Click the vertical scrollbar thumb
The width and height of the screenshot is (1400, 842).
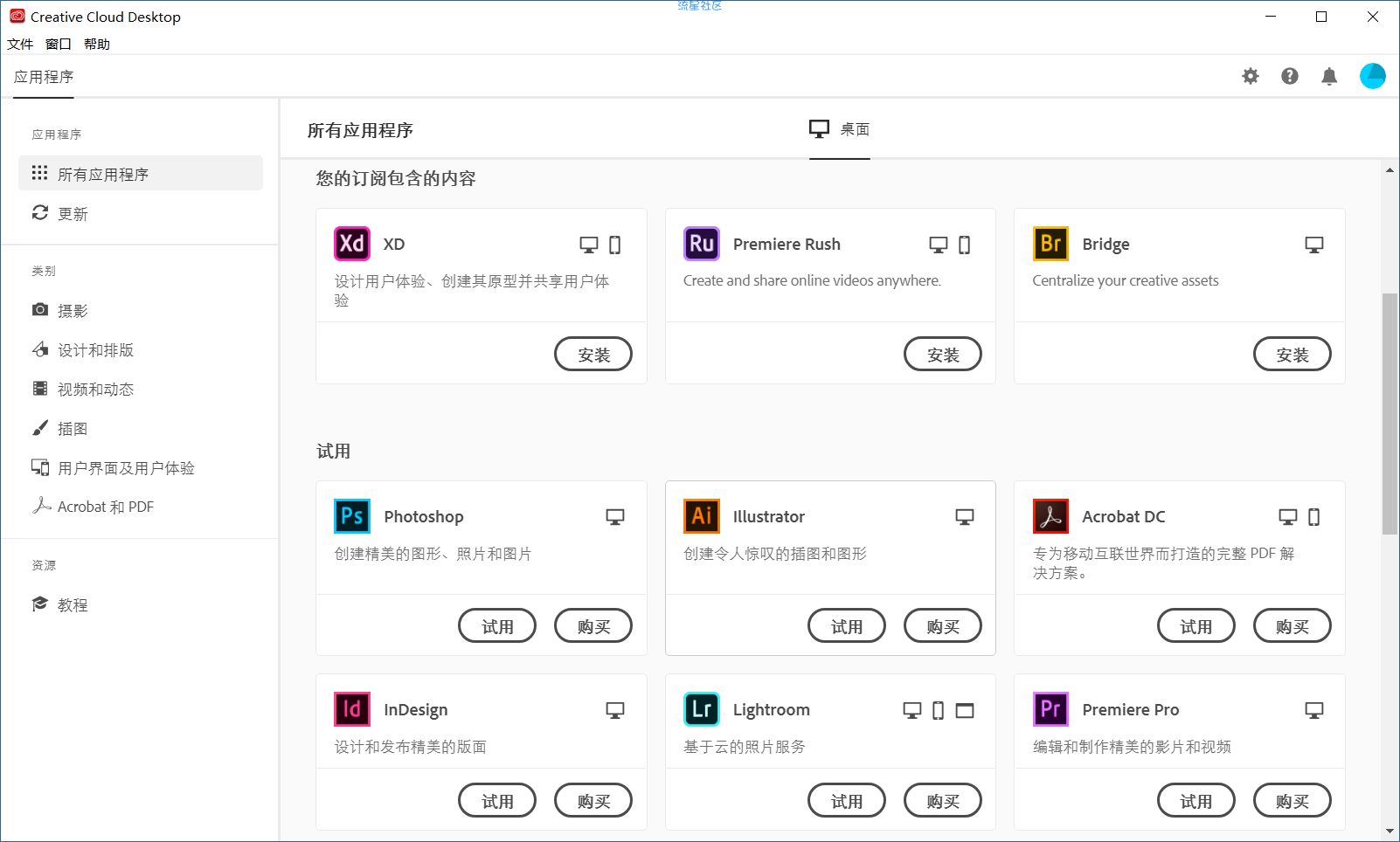(1390, 414)
